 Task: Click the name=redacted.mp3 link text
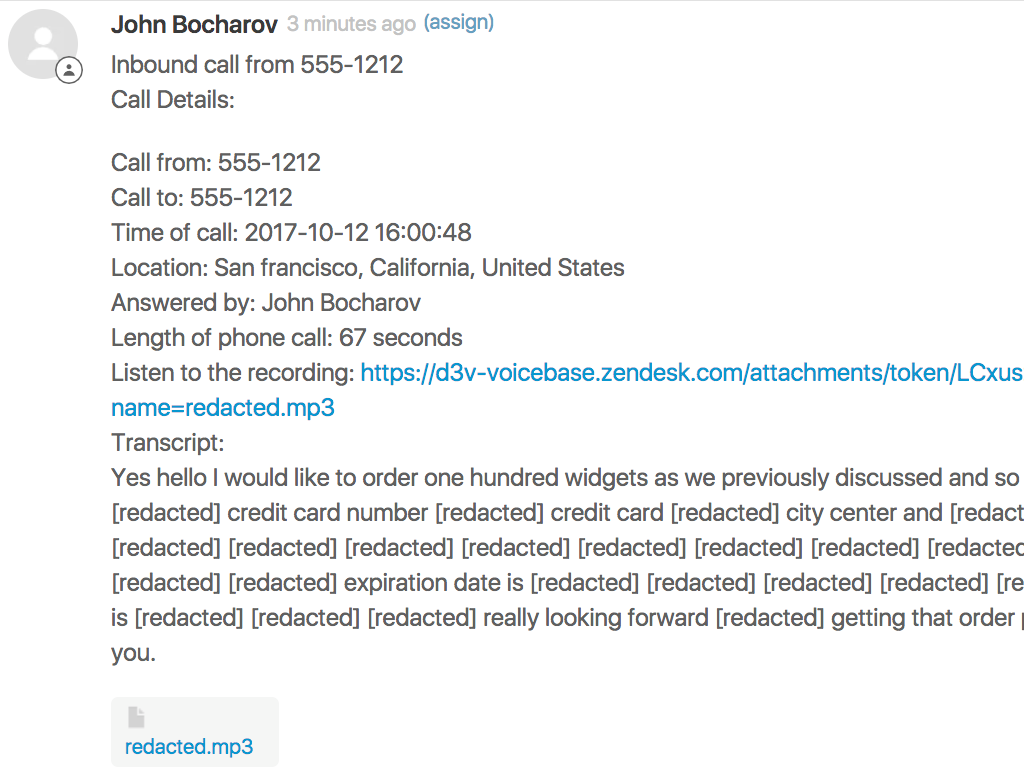(223, 408)
